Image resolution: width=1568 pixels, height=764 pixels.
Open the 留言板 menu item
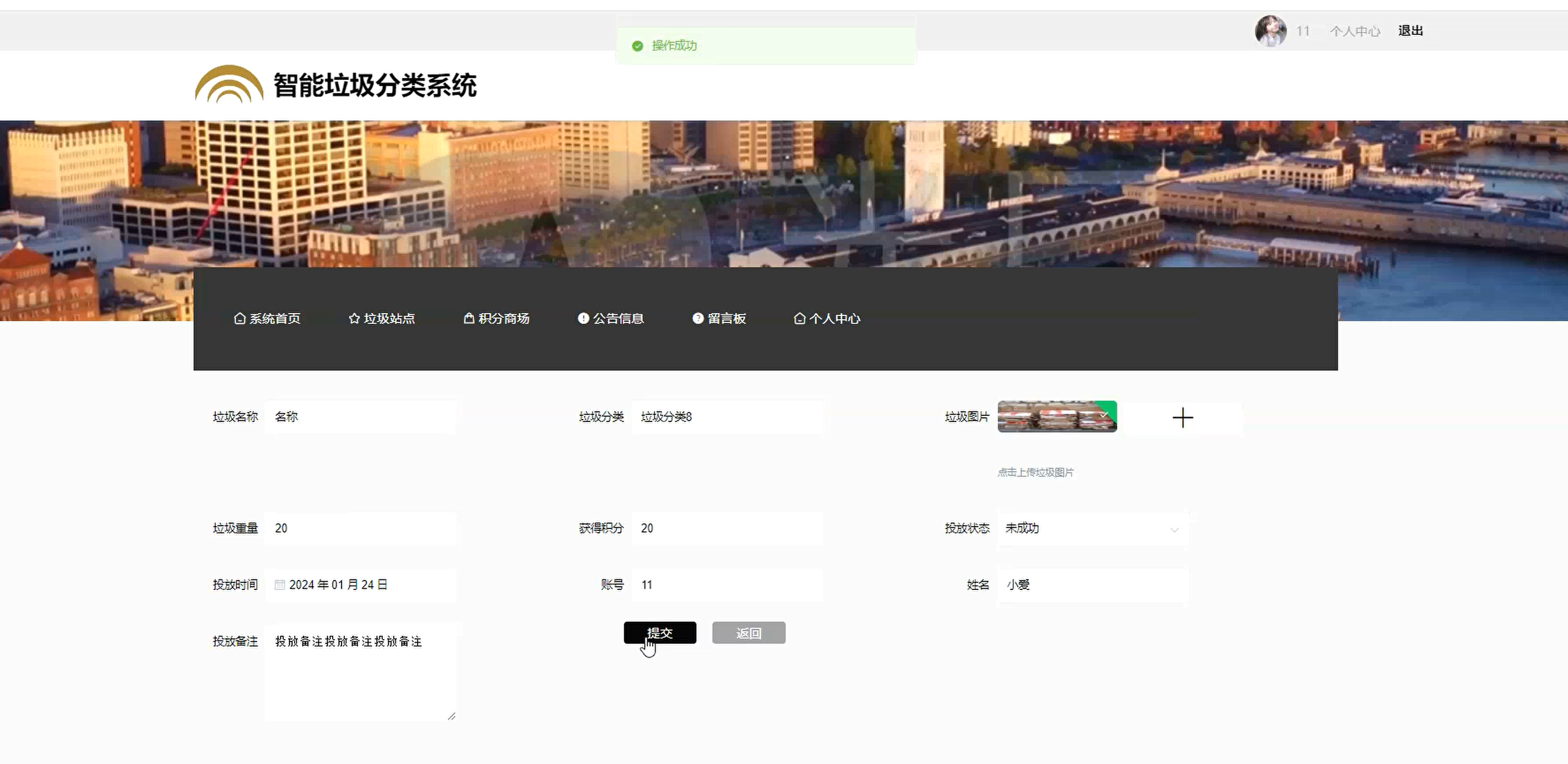tap(719, 318)
